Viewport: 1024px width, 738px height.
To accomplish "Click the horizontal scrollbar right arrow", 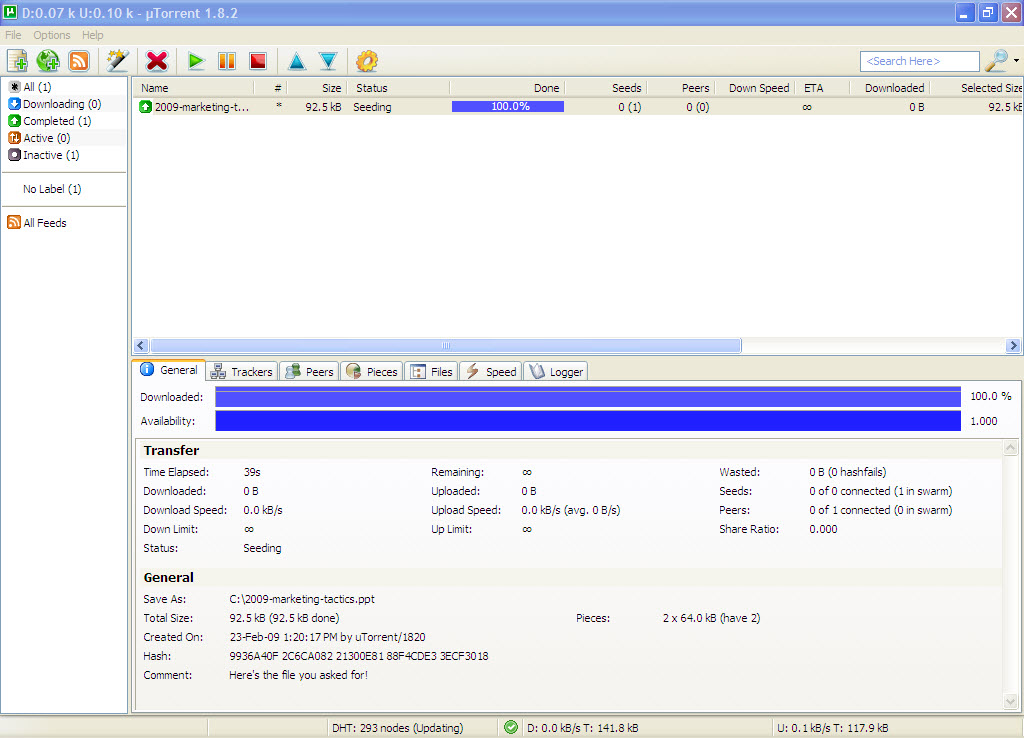I will click(1014, 345).
